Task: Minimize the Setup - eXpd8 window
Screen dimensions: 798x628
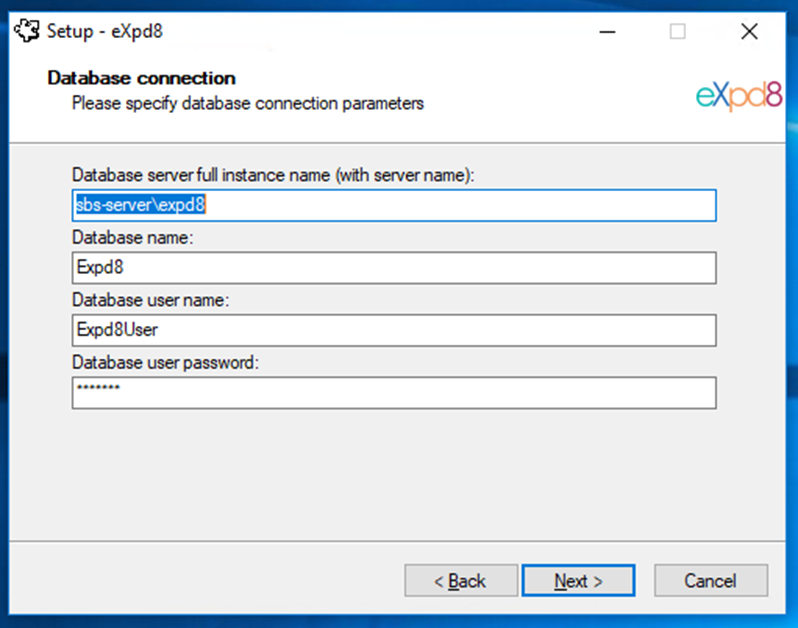Action: click(607, 32)
